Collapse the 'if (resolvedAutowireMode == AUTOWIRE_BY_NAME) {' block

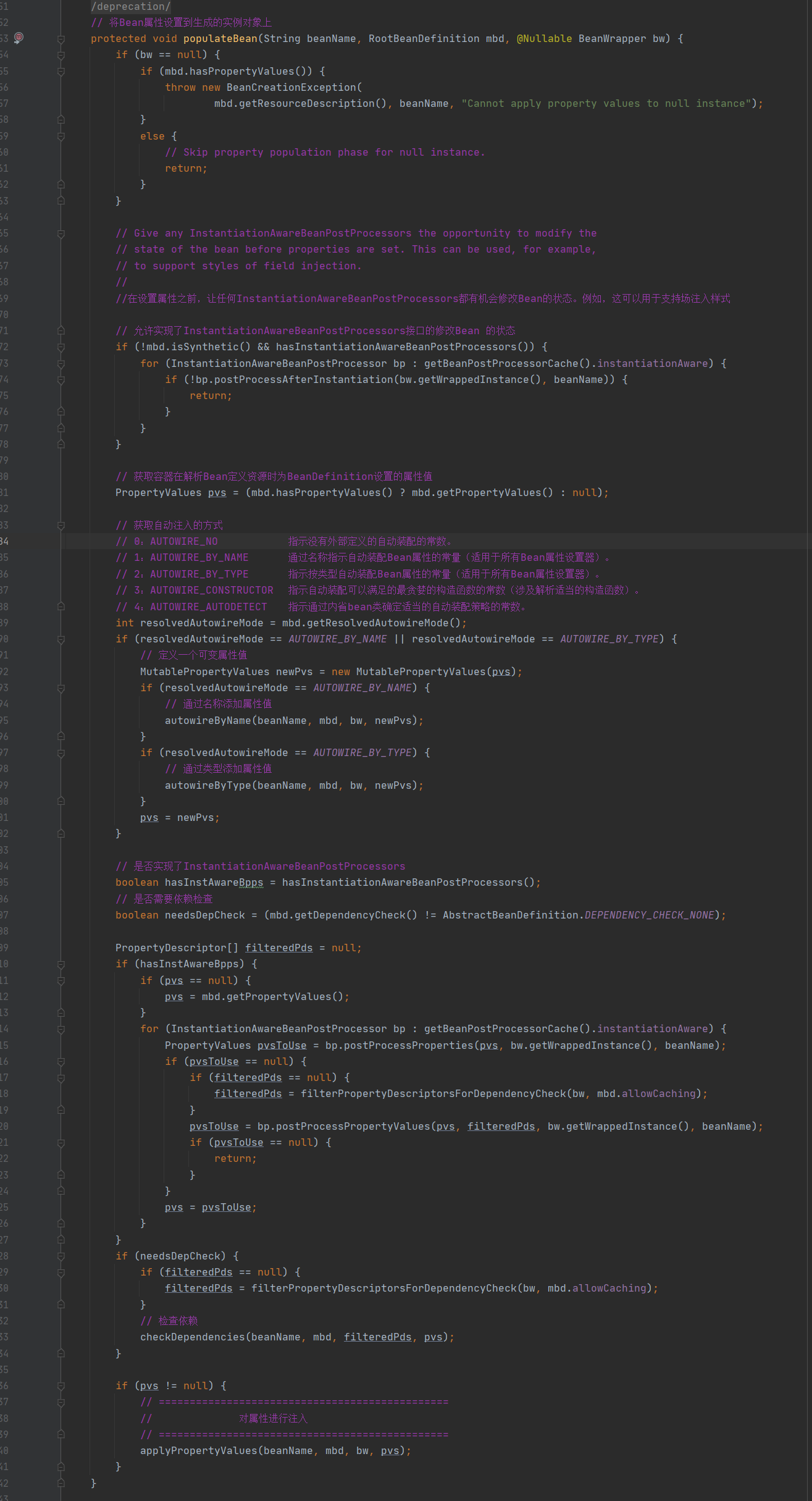pos(61,688)
